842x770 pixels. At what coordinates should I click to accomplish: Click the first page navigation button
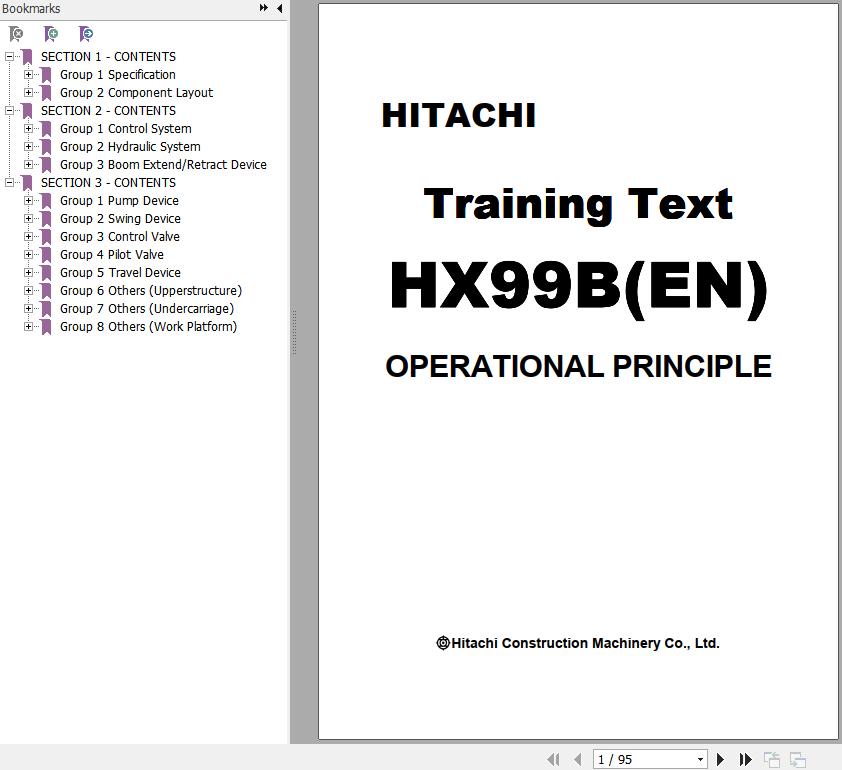[553, 760]
